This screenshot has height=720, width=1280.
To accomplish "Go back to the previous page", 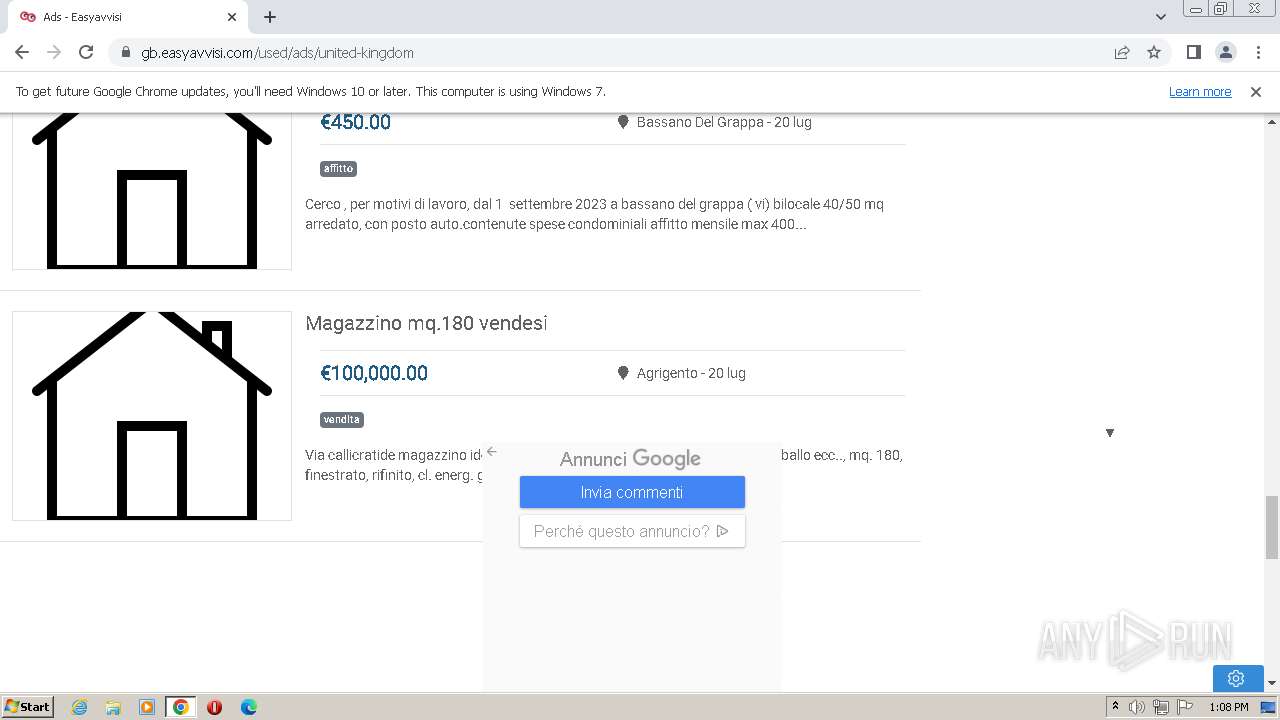I will [x=22, y=52].
